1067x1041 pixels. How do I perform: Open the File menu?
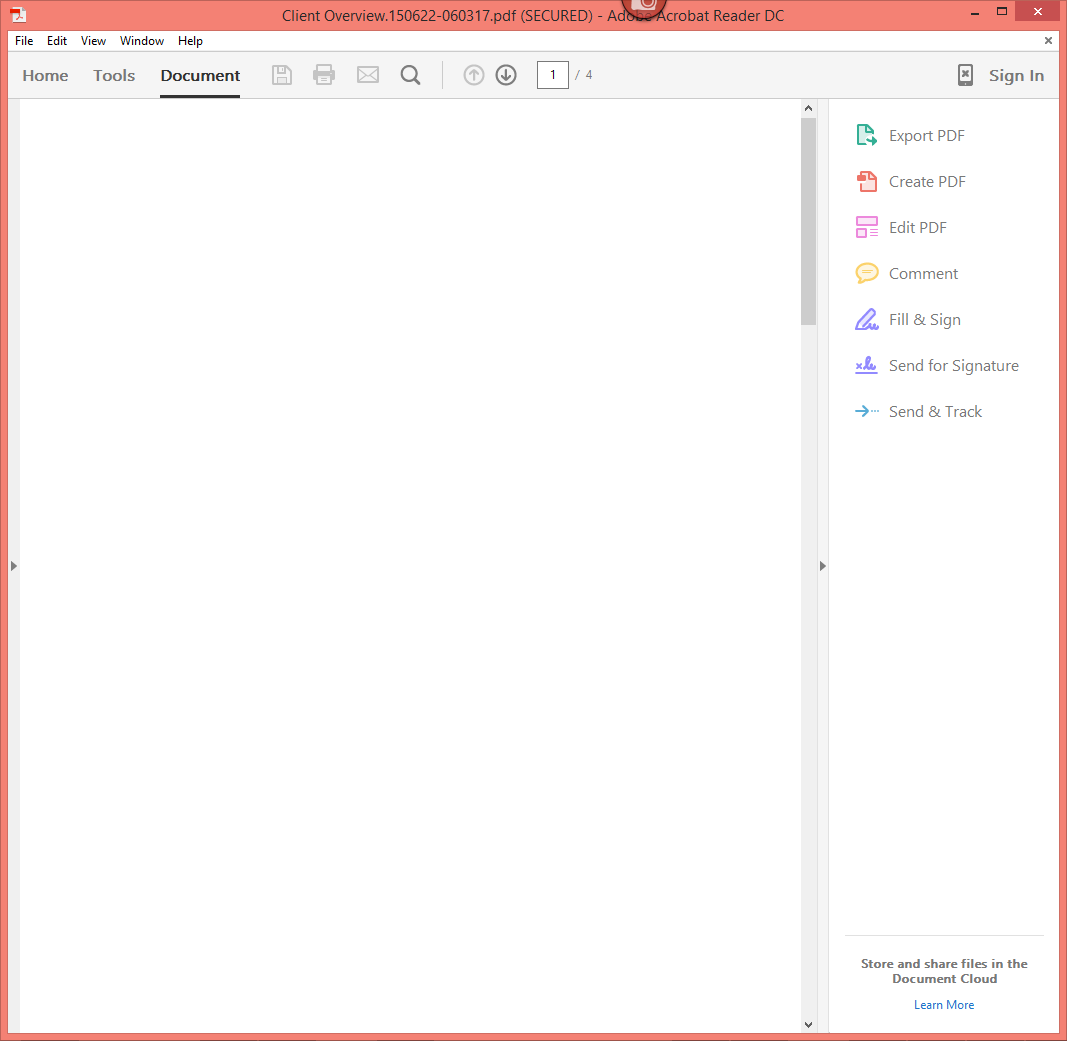(23, 40)
